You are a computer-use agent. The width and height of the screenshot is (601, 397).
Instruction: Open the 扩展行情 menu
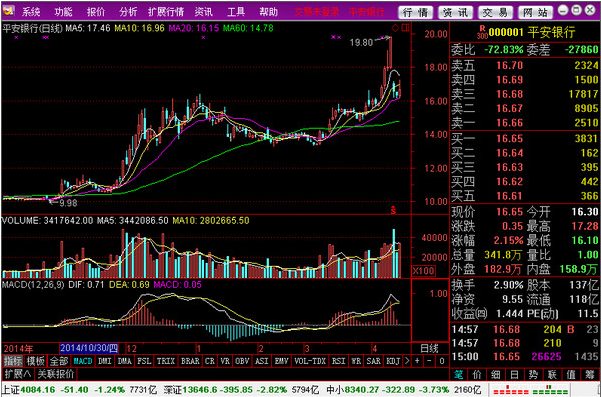(x=166, y=12)
